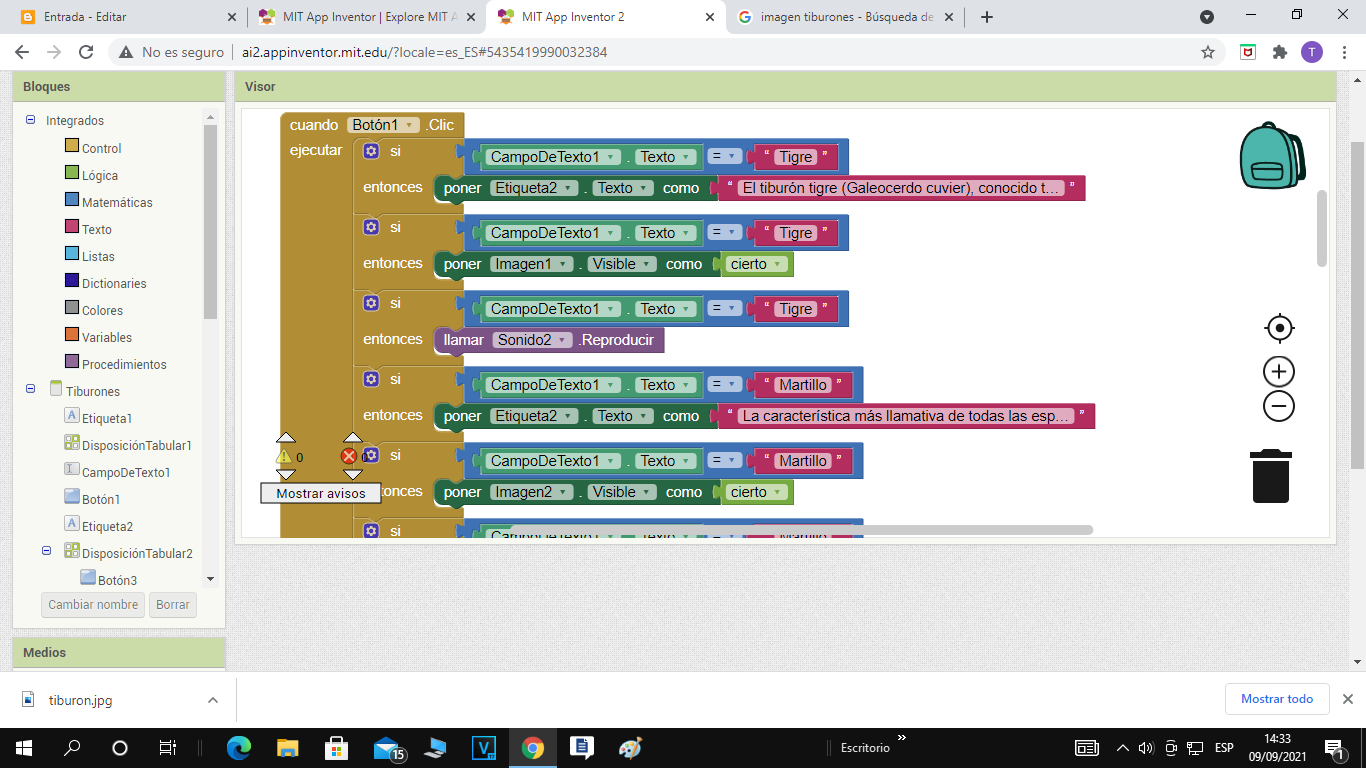Close the downloads bar

click(x=1347, y=699)
